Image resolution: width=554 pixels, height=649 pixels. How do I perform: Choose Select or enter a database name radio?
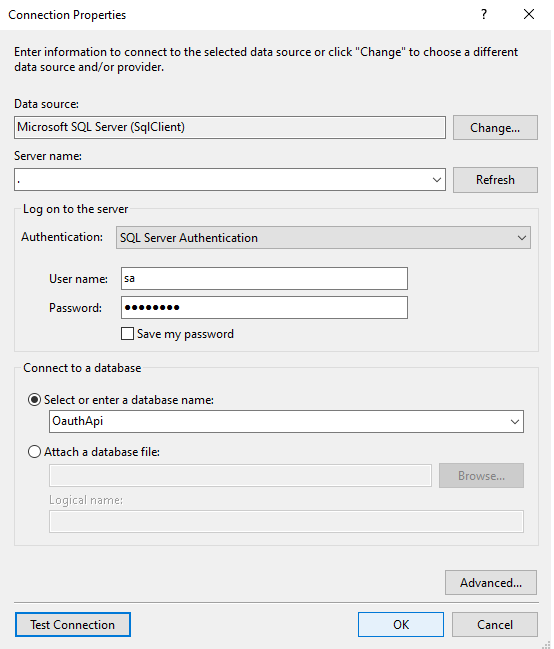(34, 400)
